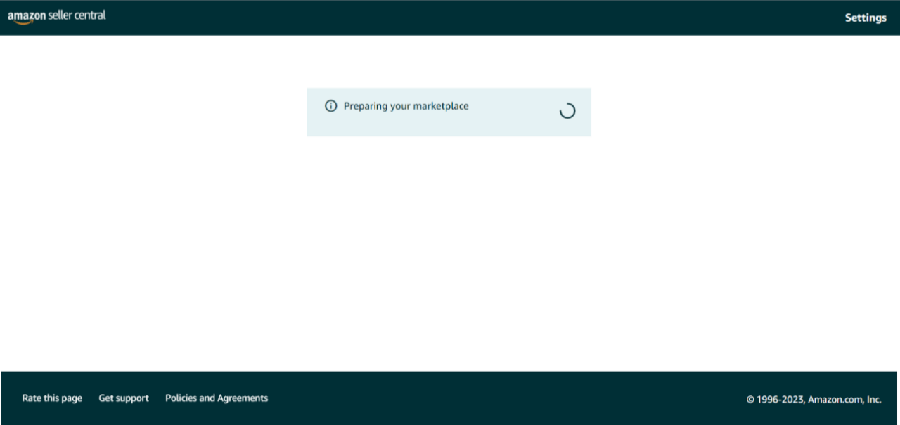
Task: Click empty area of dark header bar
Action: point(459,18)
